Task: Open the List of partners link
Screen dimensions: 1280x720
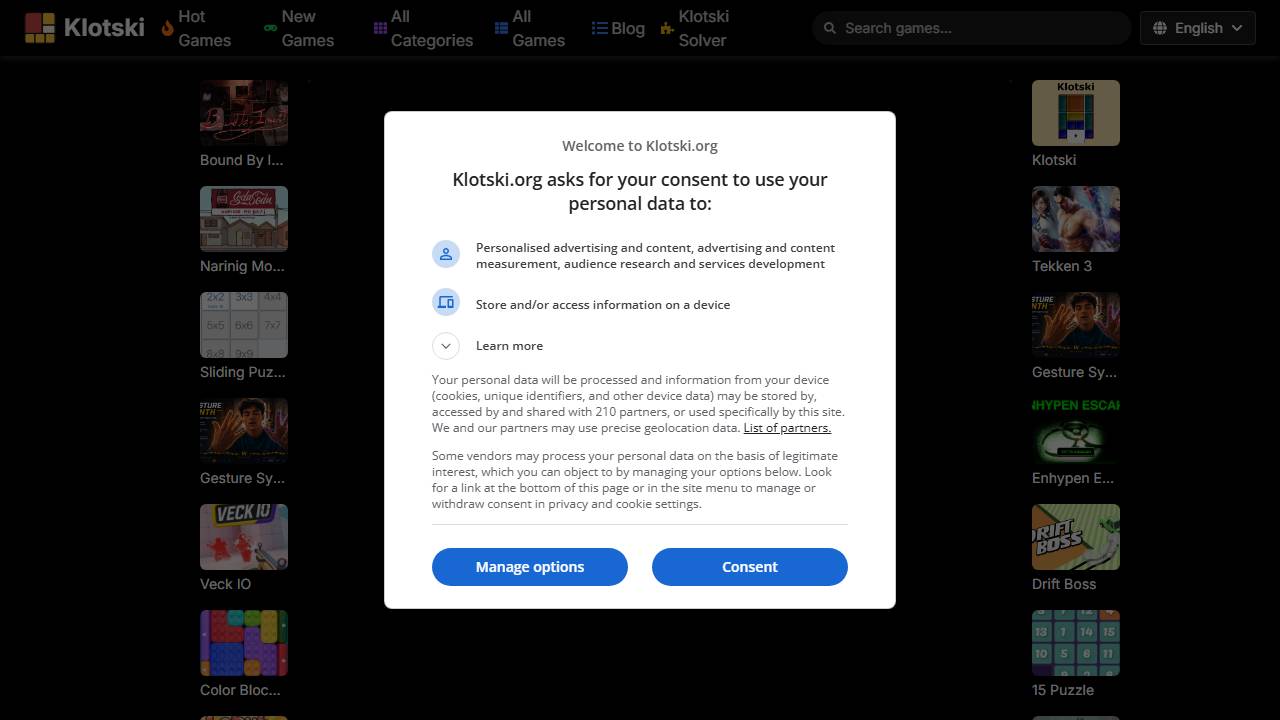Action: [x=787, y=428]
